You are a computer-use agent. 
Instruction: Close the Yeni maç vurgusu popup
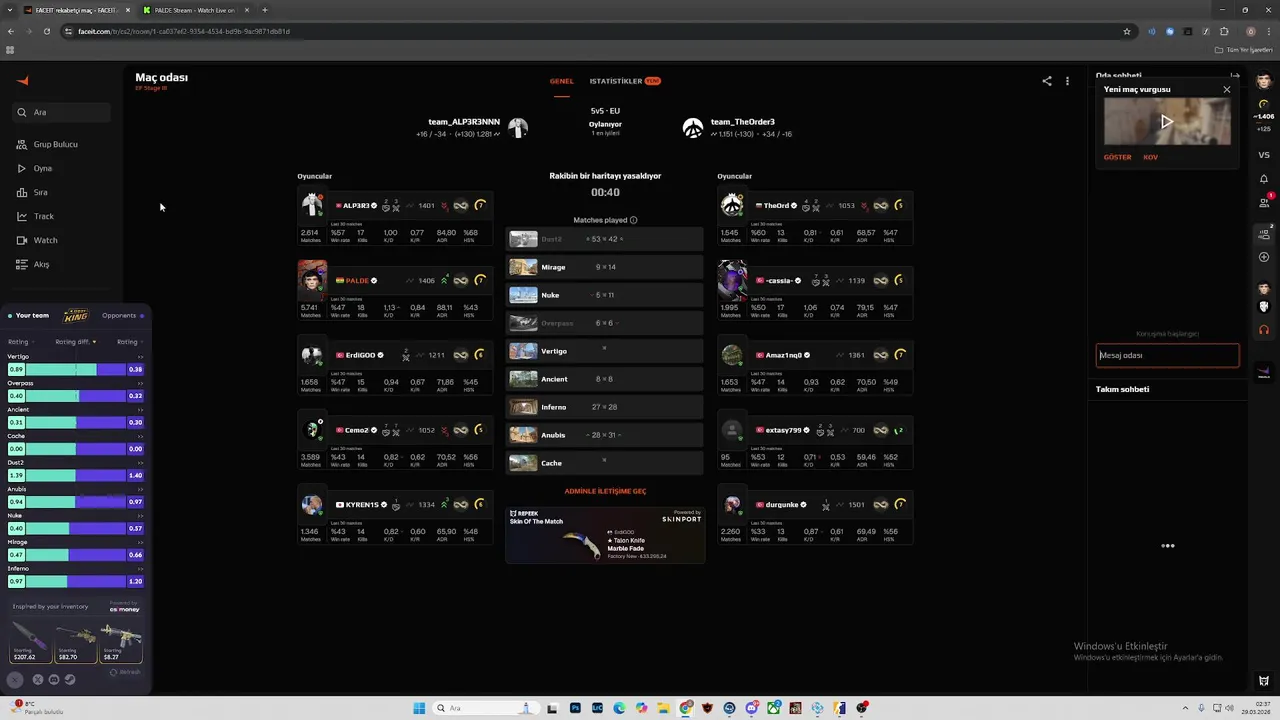tap(1227, 90)
